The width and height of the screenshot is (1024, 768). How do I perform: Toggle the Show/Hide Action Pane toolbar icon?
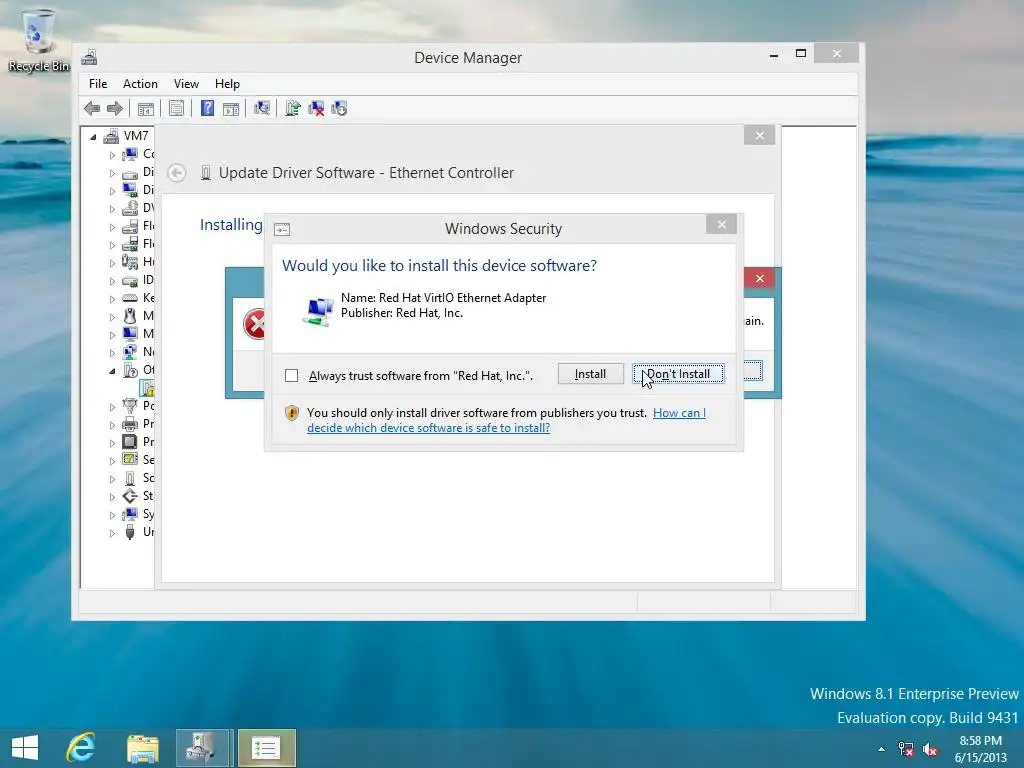click(x=231, y=108)
